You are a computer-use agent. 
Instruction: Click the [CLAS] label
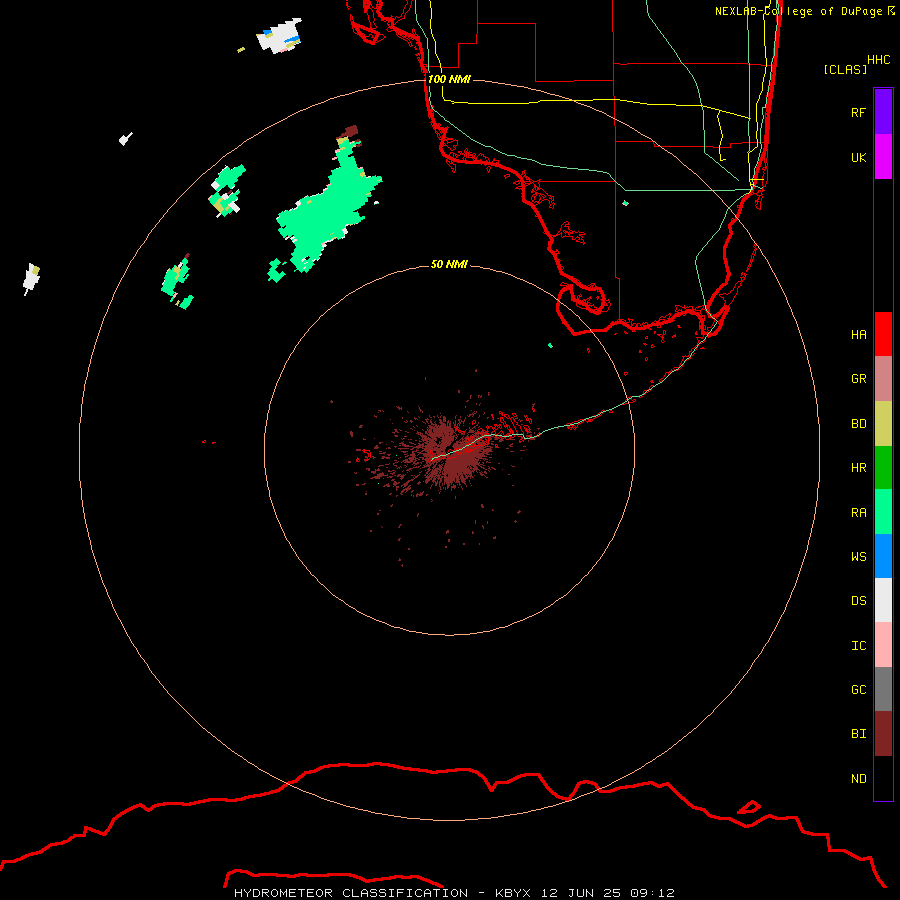tap(845, 69)
